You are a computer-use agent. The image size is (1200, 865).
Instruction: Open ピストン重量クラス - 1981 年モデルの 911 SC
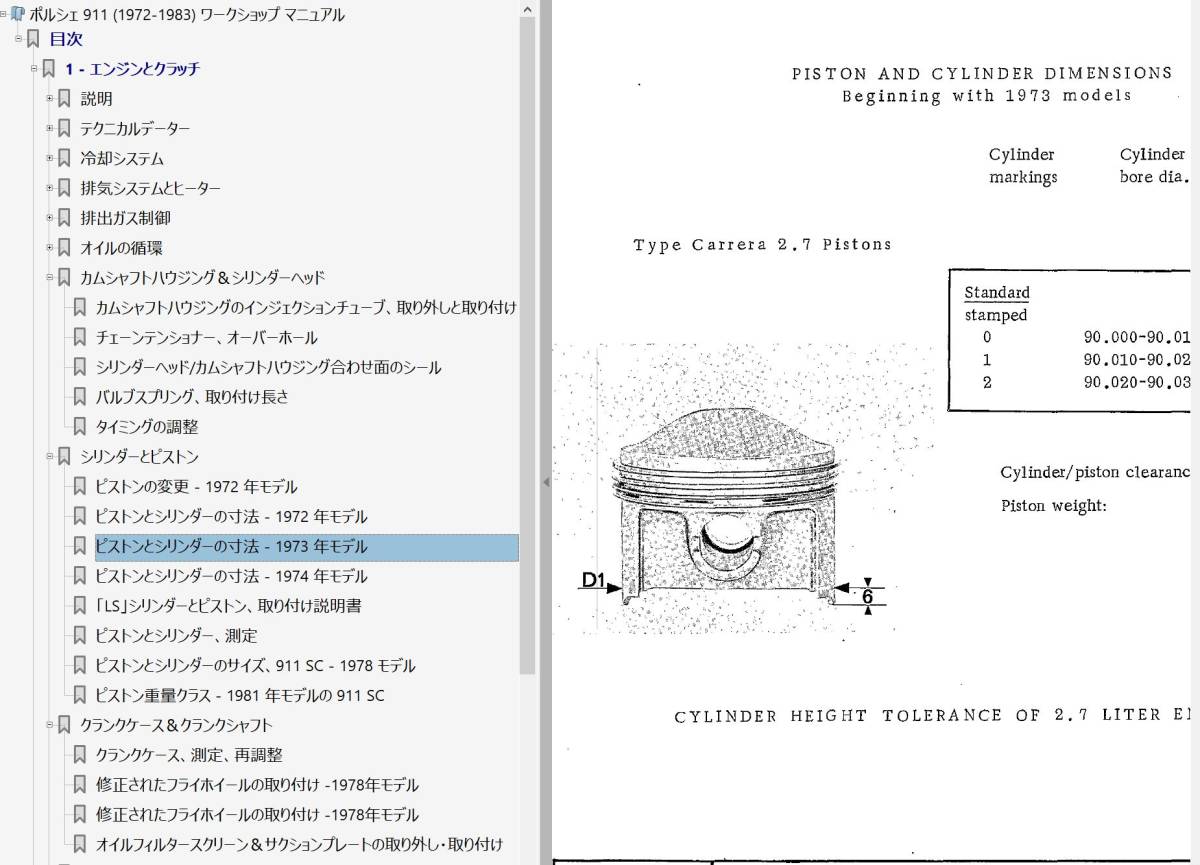point(240,696)
